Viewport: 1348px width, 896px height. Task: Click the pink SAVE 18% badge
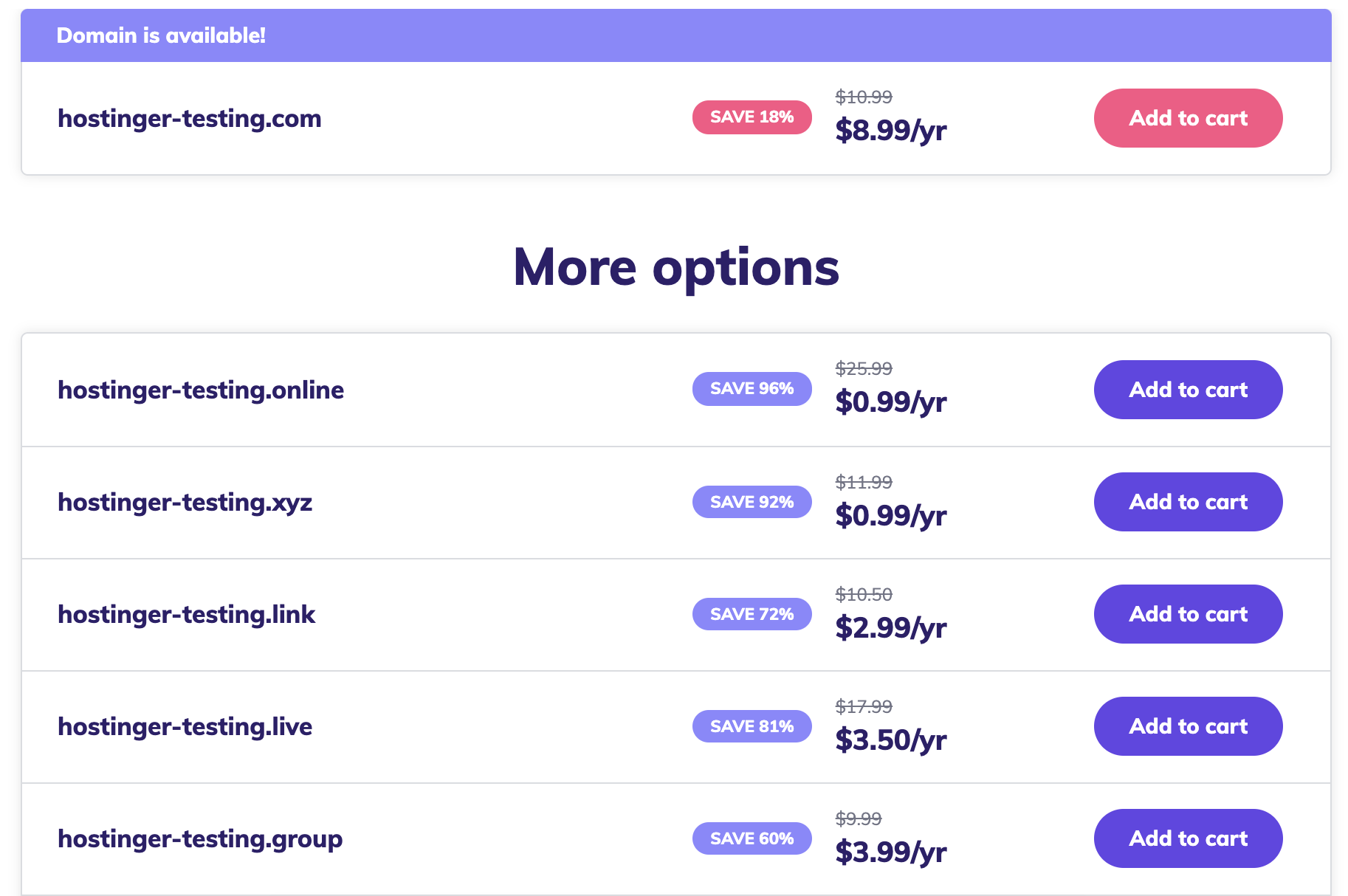click(x=752, y=117)
